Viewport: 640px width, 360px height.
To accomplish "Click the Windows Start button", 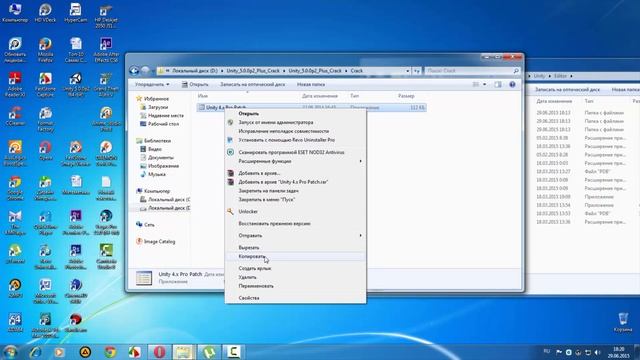I will (x=10, y=352).
